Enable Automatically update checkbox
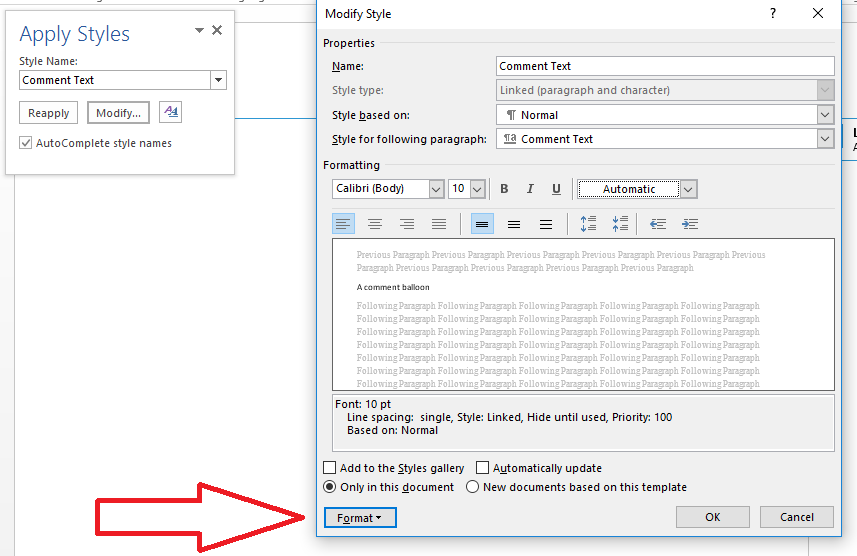 click(x=482, y=468)
